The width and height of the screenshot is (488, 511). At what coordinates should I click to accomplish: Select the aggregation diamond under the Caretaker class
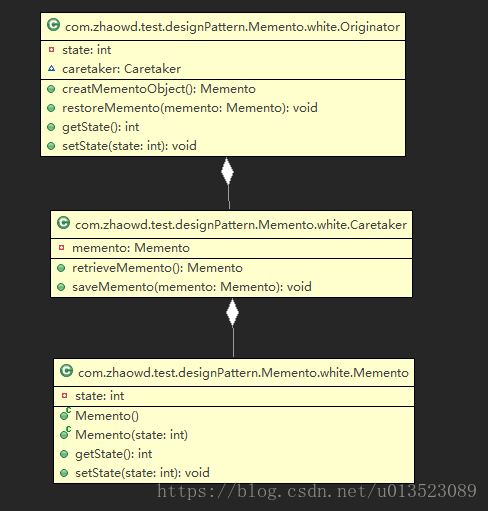232,313
